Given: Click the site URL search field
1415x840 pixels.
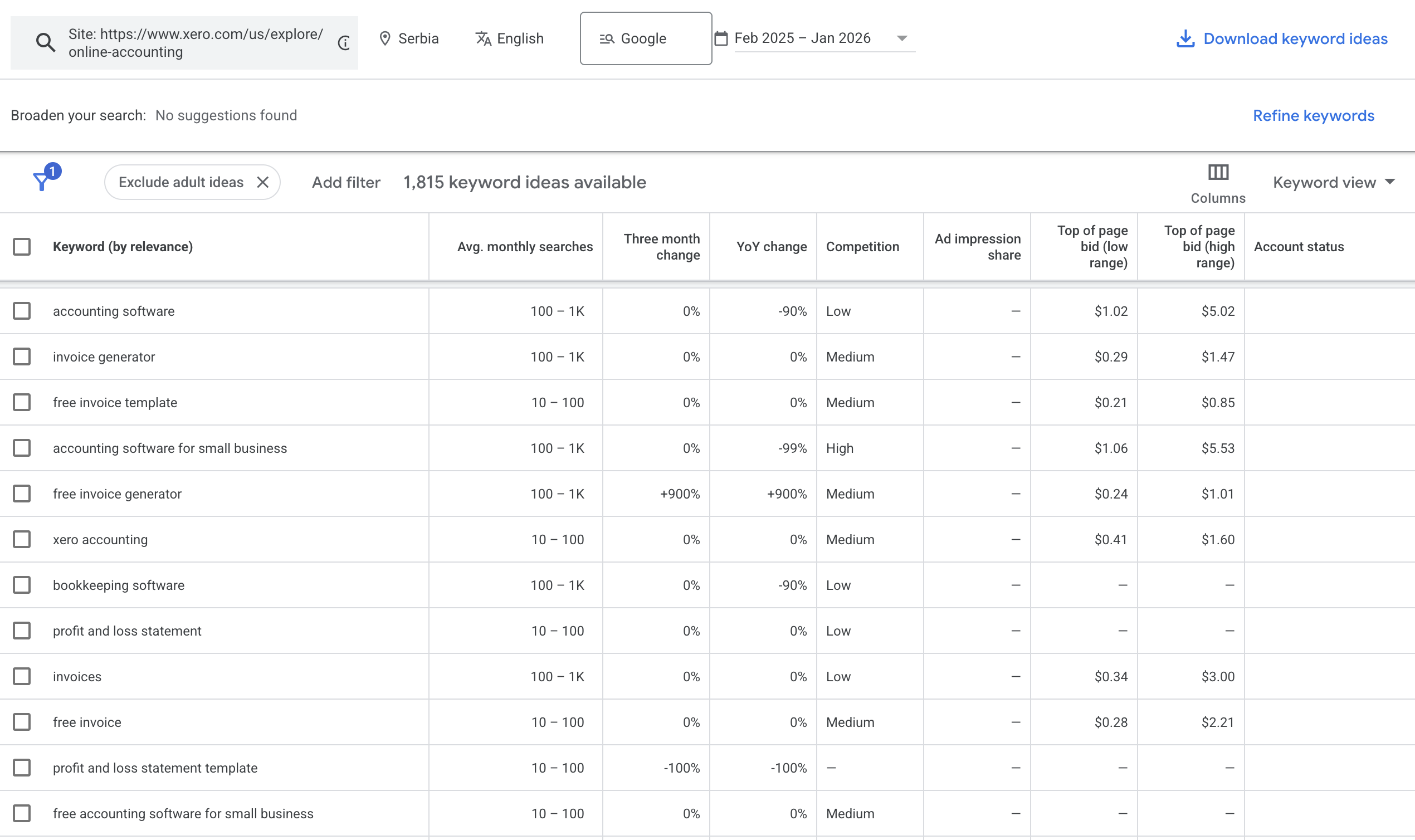Looking at the screenshot, I should pos(196,42).
